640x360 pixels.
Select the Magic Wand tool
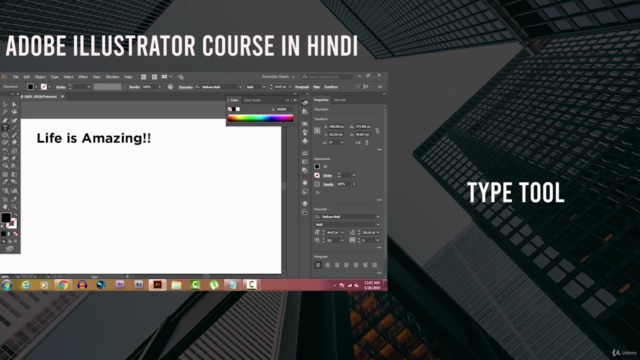(5, 112)
